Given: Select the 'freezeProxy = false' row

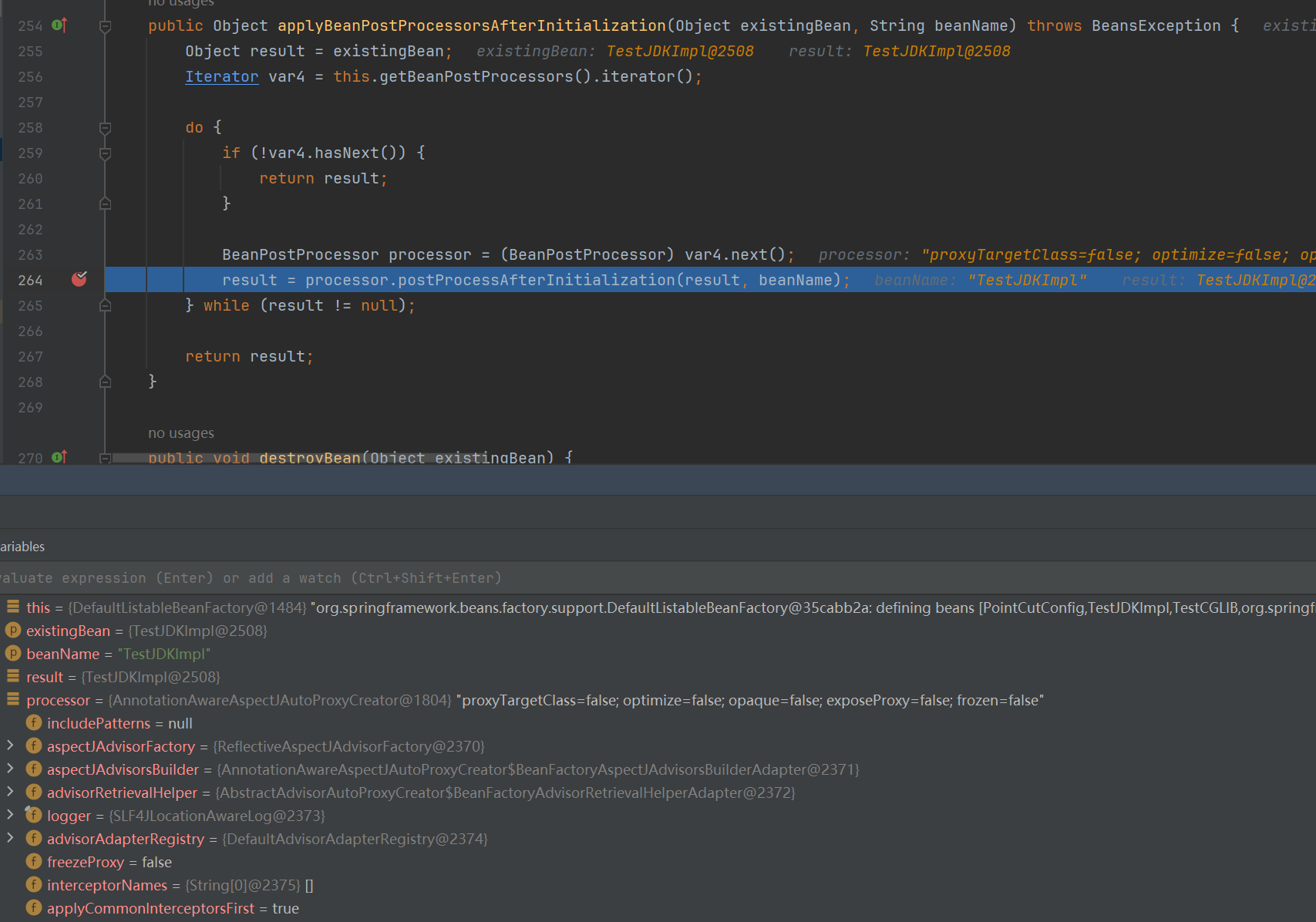Looking at the screenshot, I should 658,862.
